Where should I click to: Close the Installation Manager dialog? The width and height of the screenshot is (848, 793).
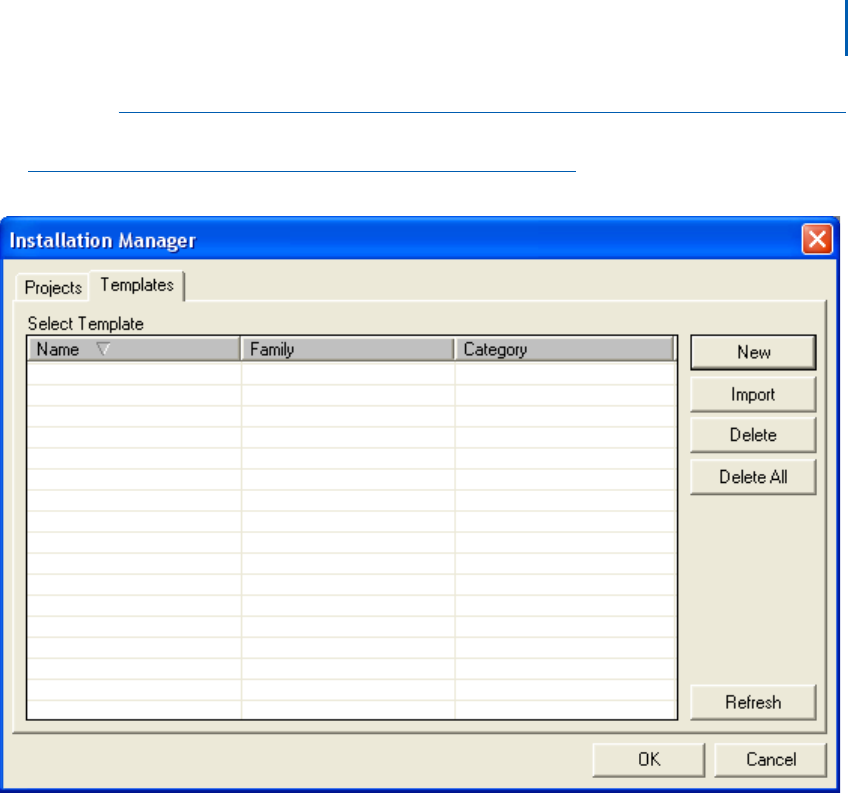coord(817,240)
